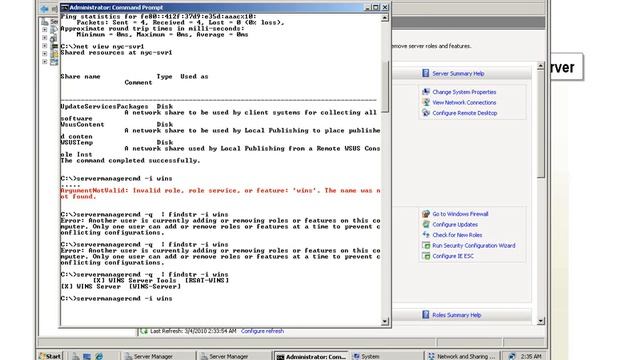This screenshot has height=360, width=640.
Task: Click the green refresh icon beside Last Refresh
Action: click(x=144, y=331)
